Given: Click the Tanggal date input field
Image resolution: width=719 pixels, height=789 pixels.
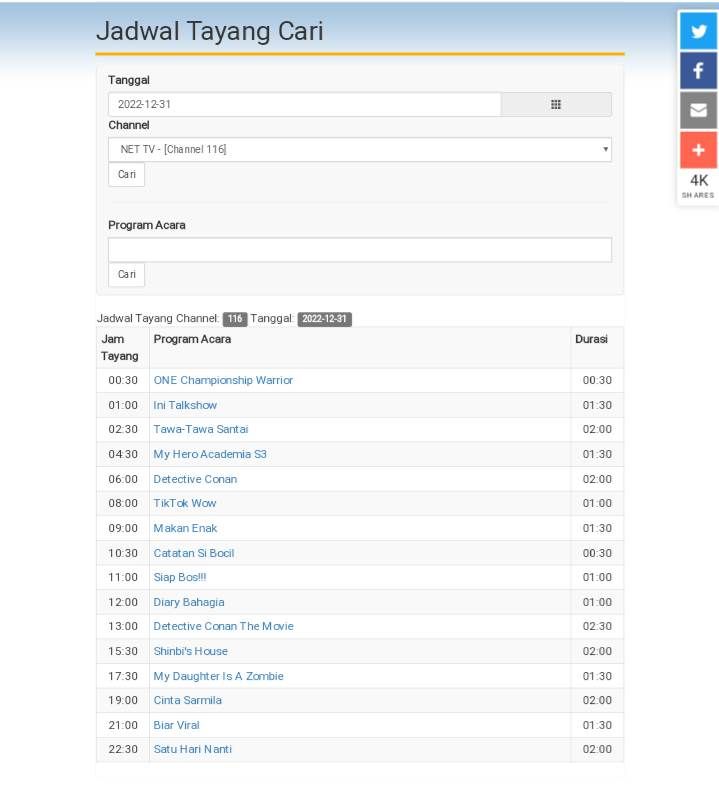Looking at the screenshot, I should pos(304,104).
